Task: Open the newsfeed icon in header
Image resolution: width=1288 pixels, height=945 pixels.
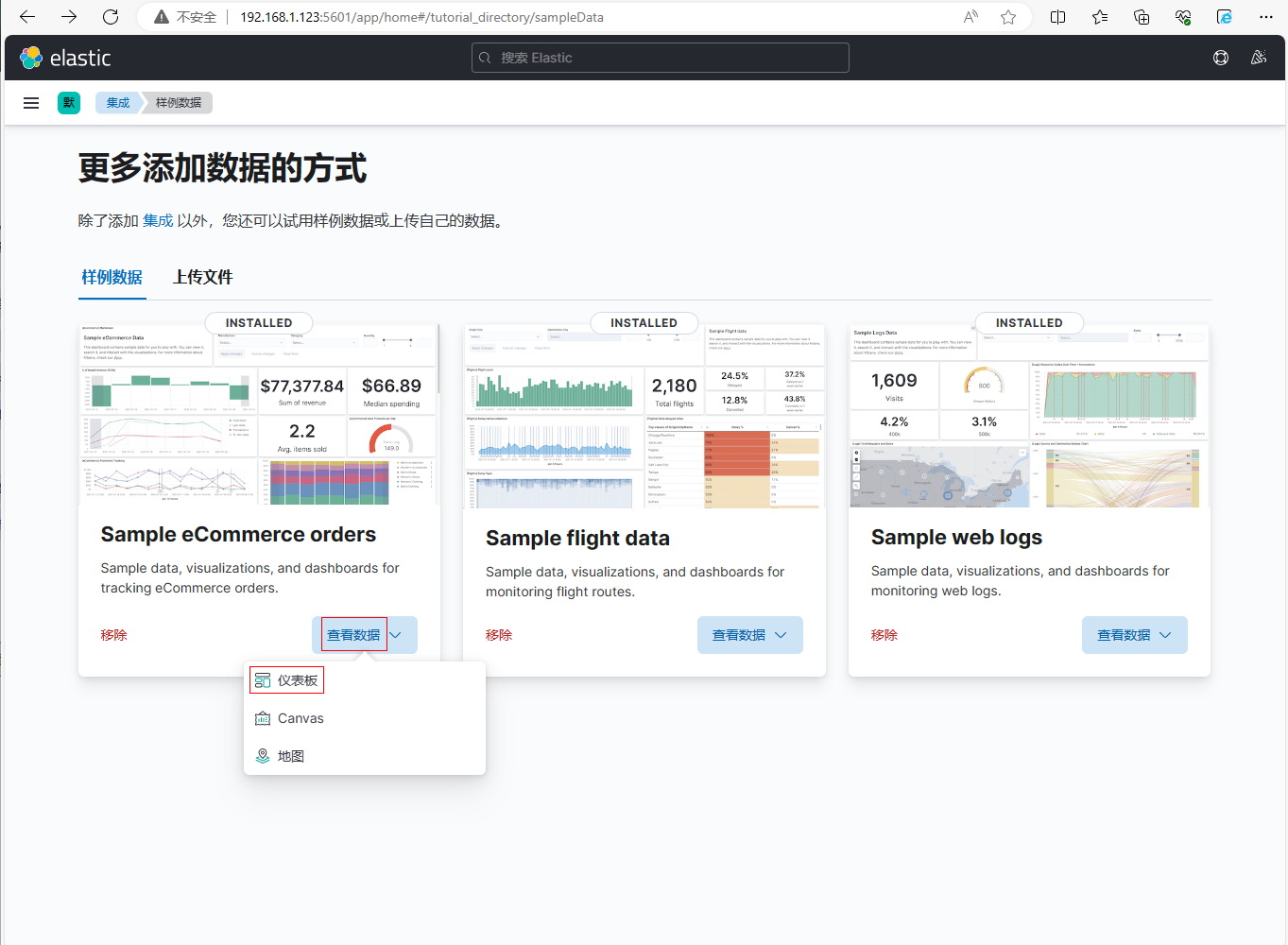Action: click(1258, 58)
